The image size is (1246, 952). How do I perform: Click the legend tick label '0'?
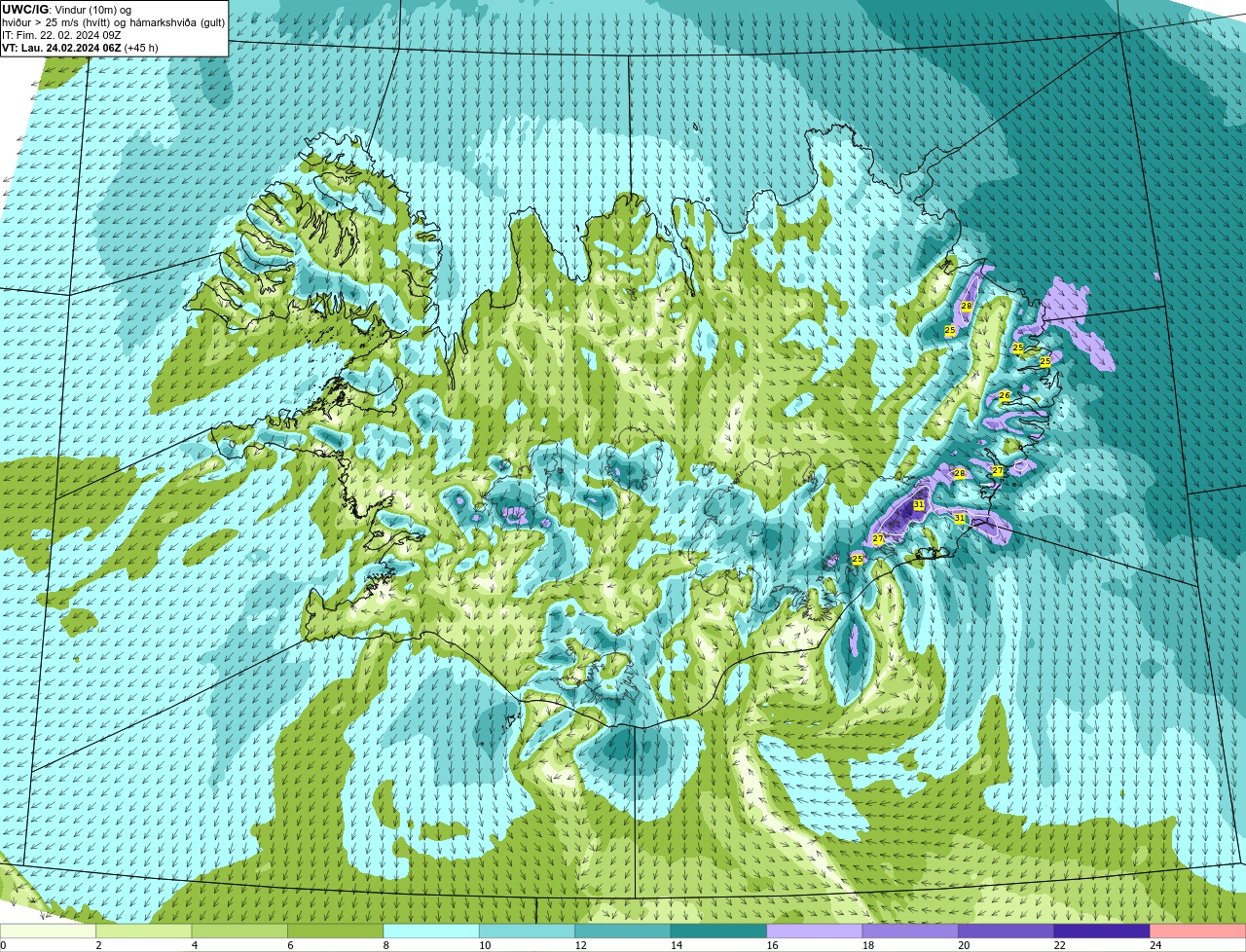click(3, 945)
